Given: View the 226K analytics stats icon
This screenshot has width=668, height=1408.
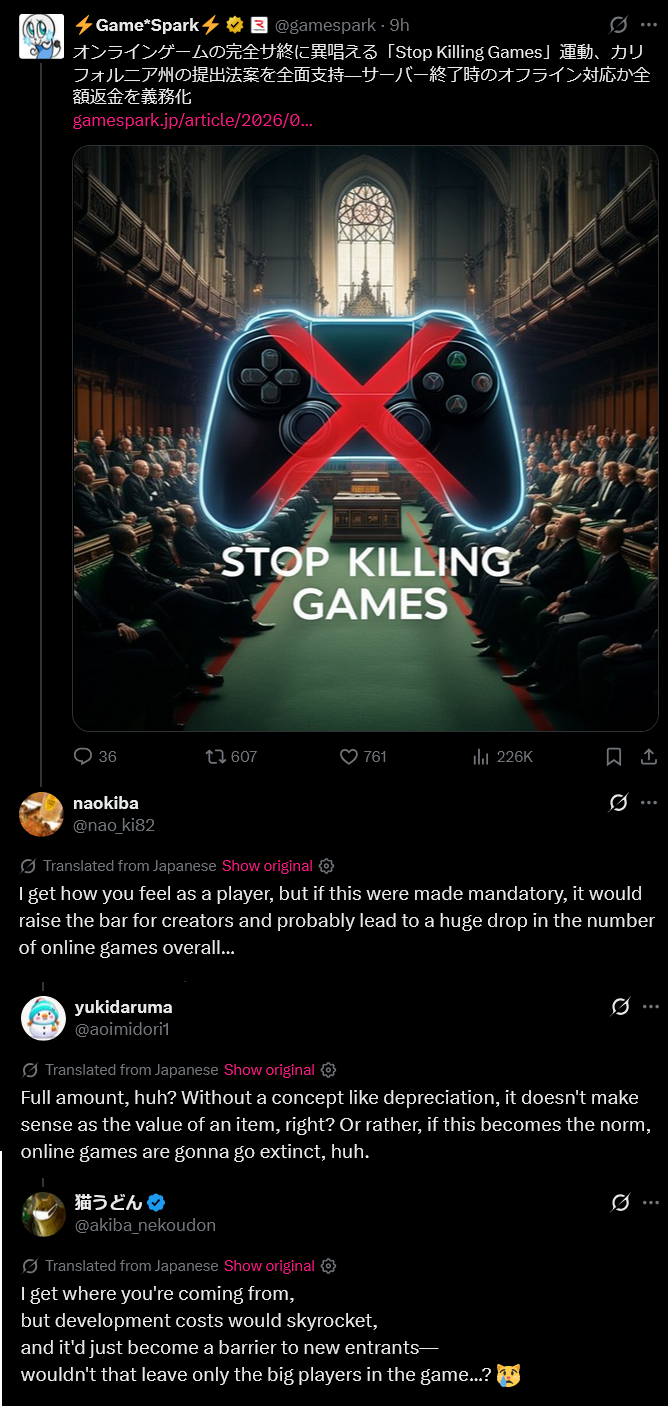Looking at the screenshot, I should [x=481, y=757].
